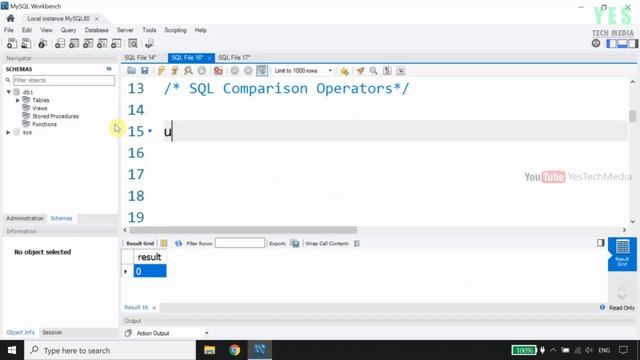The height and width of the screenshot is (360, 640).
Task: Toggle Wrap Cell Content button
Action: click(357, 243)
